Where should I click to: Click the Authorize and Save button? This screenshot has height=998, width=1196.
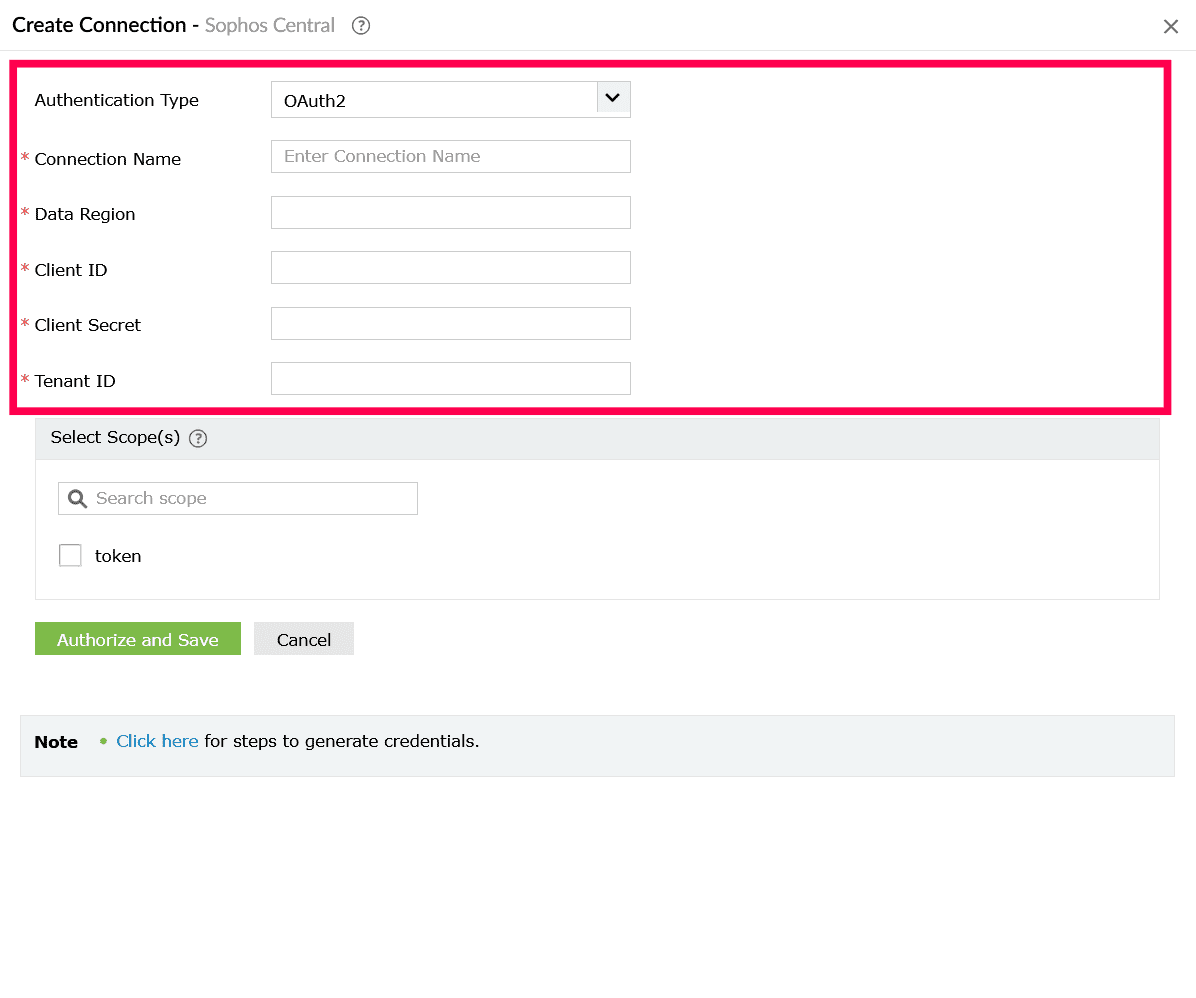click(x=138, y=639)
